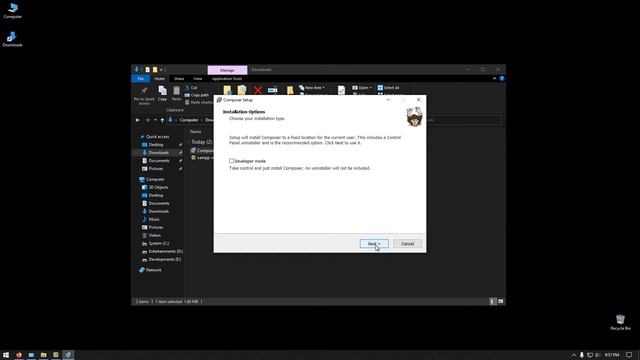Viewport: 640px width, 360px height.
Task: Open the File tab in Explorer
Action: (140, 78)
